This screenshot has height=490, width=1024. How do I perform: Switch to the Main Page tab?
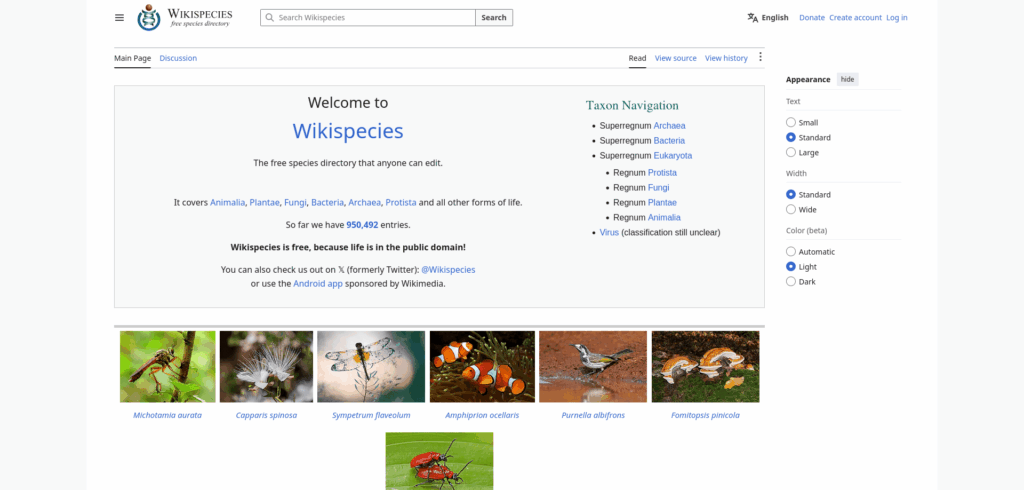click(133, 58)
